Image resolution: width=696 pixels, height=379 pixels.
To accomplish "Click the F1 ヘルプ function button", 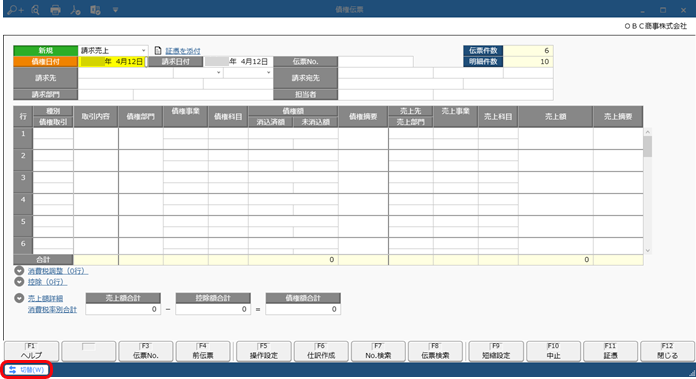I will [x=32, y=351].
